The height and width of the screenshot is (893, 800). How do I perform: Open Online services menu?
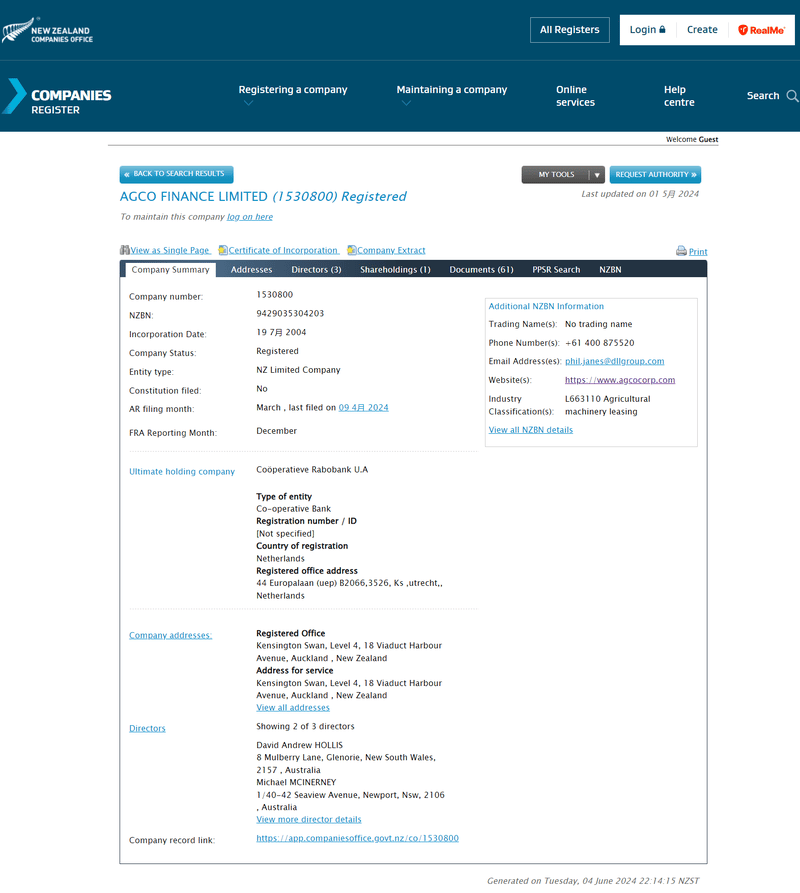click(575, 96)
